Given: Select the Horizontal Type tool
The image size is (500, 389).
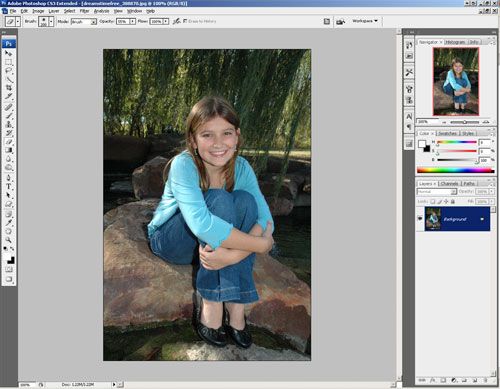Looking at the screenshot, I should (9, 187).
